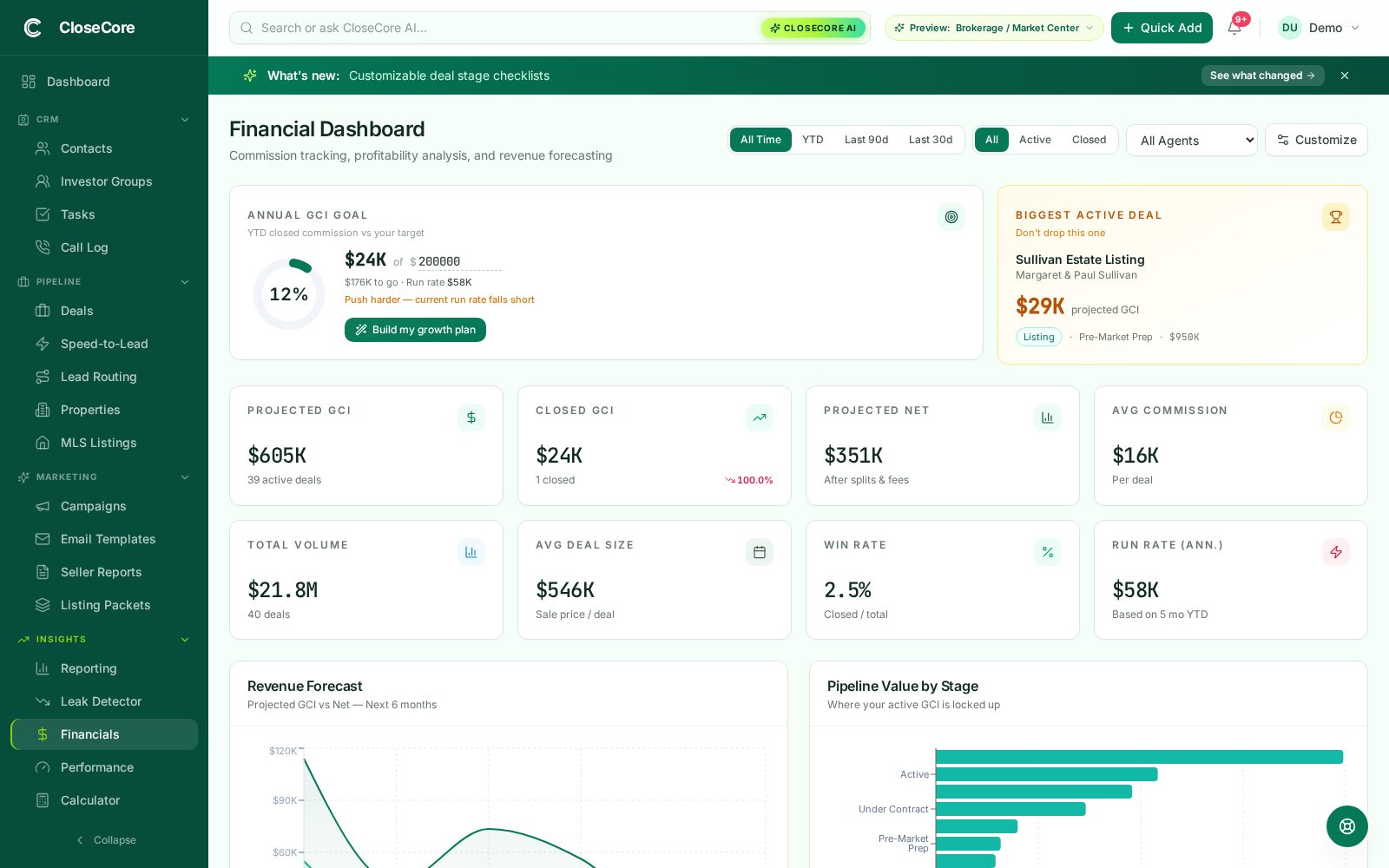The height and width of the screenshot is (868, 1389).
Task: Click the sparkle icon in What's new banner
Action: point(250,76)
